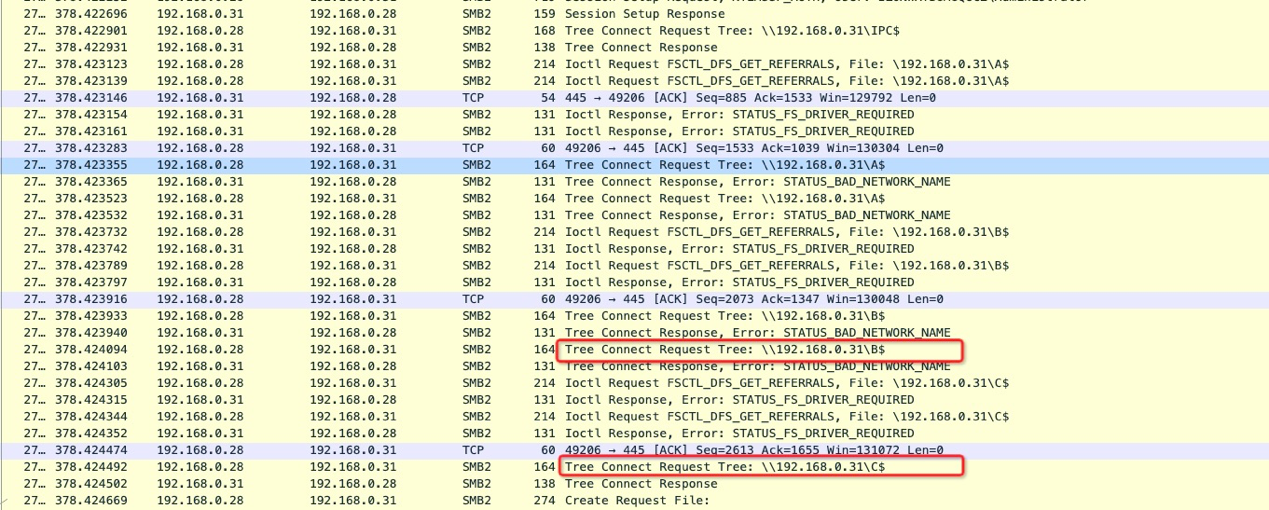Click the Ioctl Request for B$ at 378.423732
This screenshot has width=1269, height=510.
[634, 232]
